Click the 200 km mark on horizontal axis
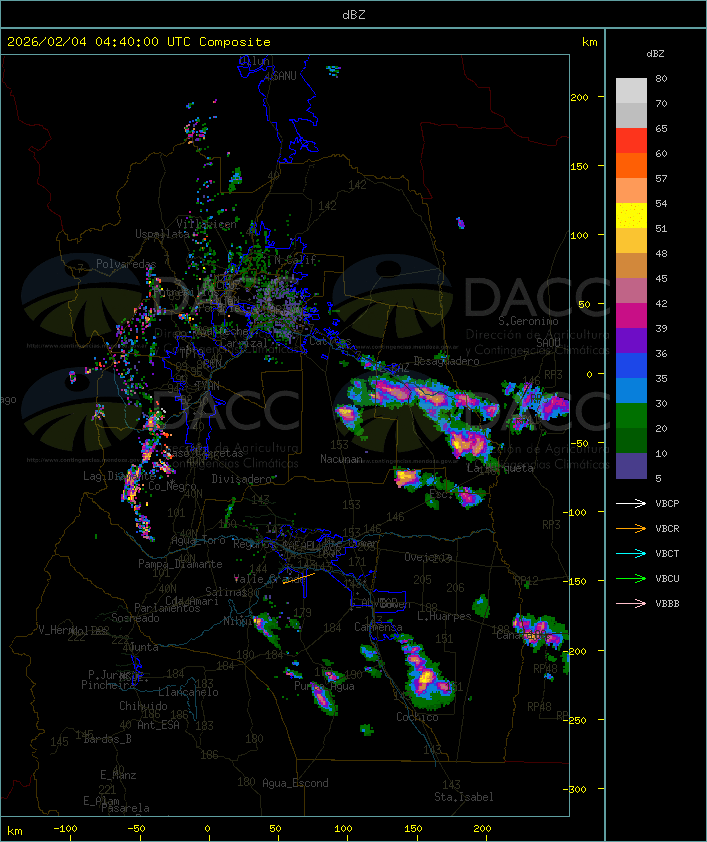Screen dimensions: 707x842 pos(482,829)
